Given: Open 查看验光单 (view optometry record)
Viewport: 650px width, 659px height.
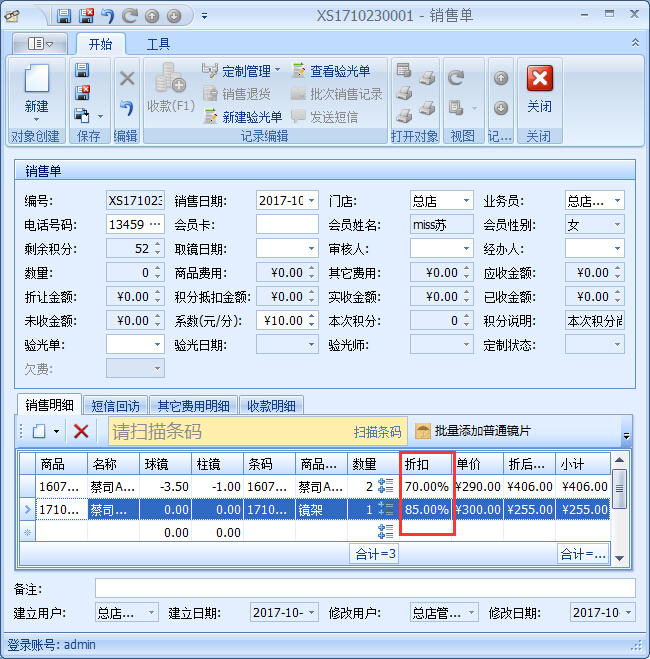Looking at the screenshot, I should coord(331,71).
